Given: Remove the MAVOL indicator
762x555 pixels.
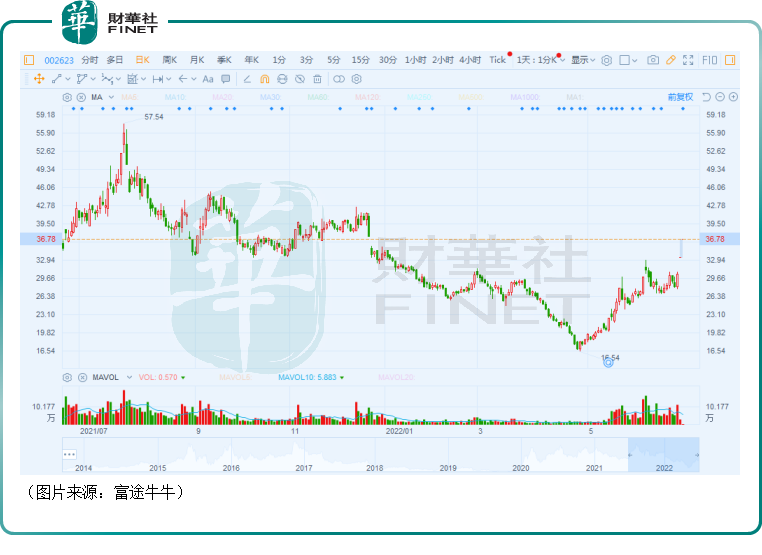Looking at the screenshot, I should pyautogui.click(x=83, y=378).
